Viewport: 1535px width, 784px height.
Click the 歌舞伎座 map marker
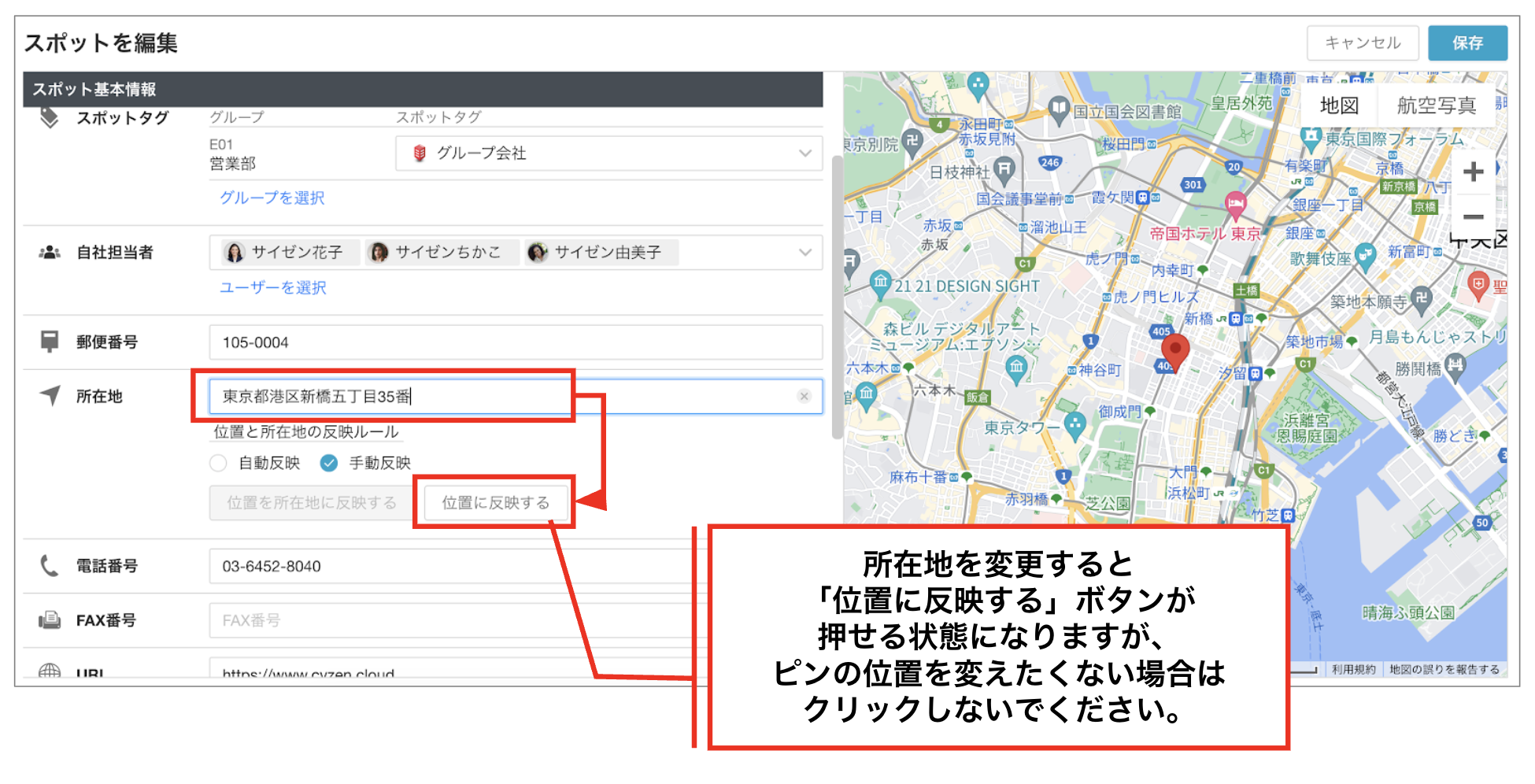click(1365, 256)
